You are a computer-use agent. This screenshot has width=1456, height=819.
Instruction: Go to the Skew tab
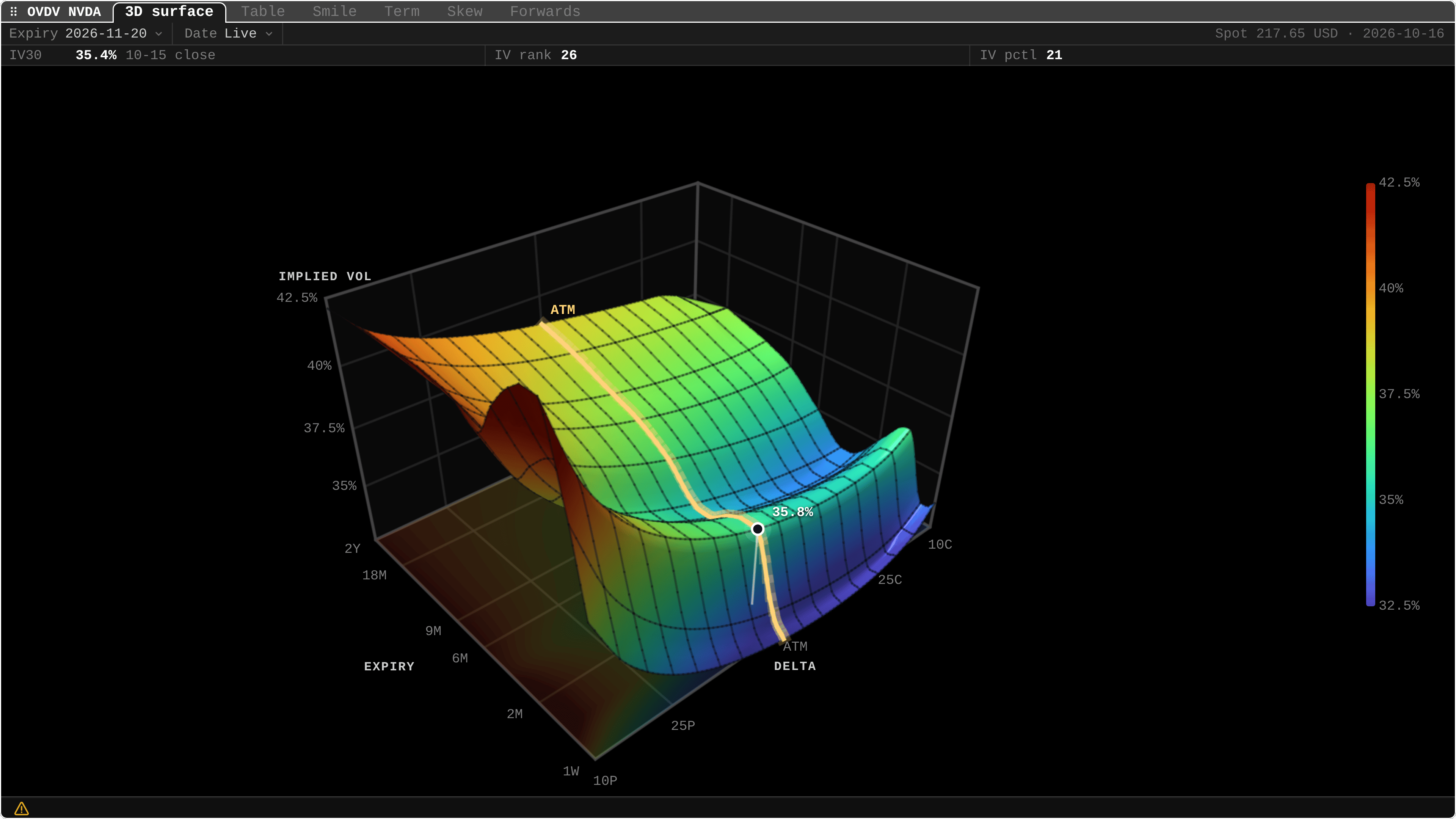tap(464, 11)
